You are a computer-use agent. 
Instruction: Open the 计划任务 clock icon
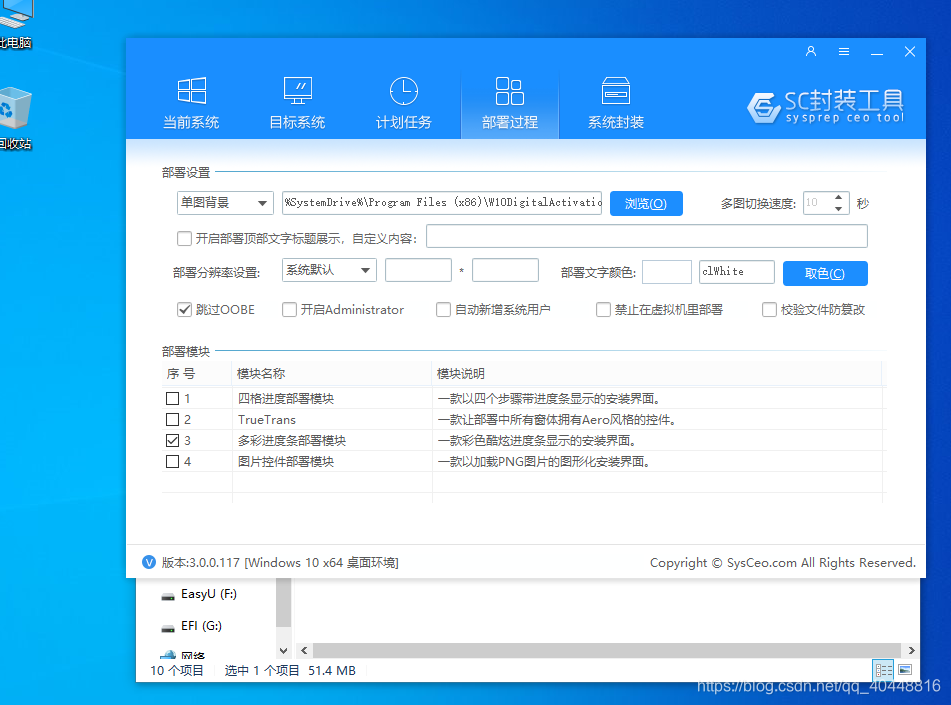click(403, 91)
